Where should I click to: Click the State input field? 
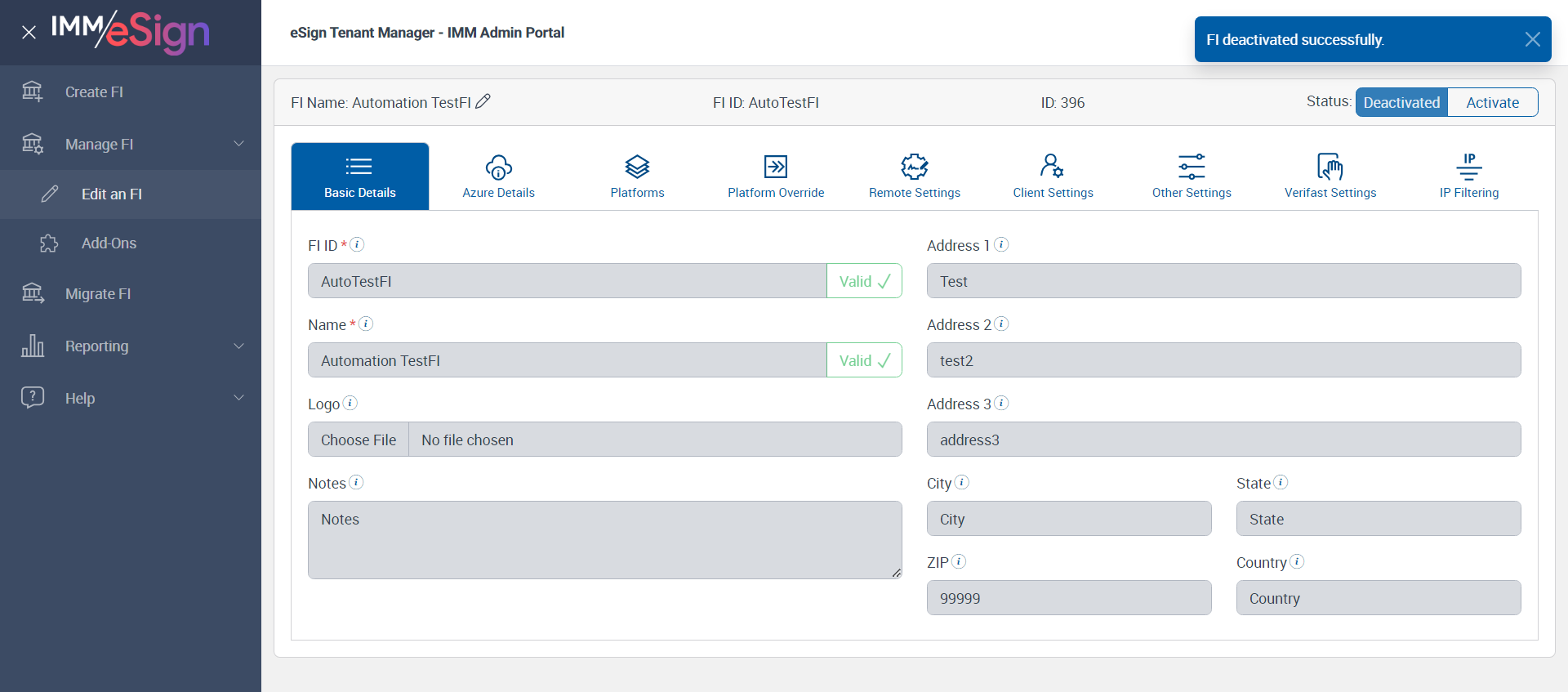coord(1379,519)
